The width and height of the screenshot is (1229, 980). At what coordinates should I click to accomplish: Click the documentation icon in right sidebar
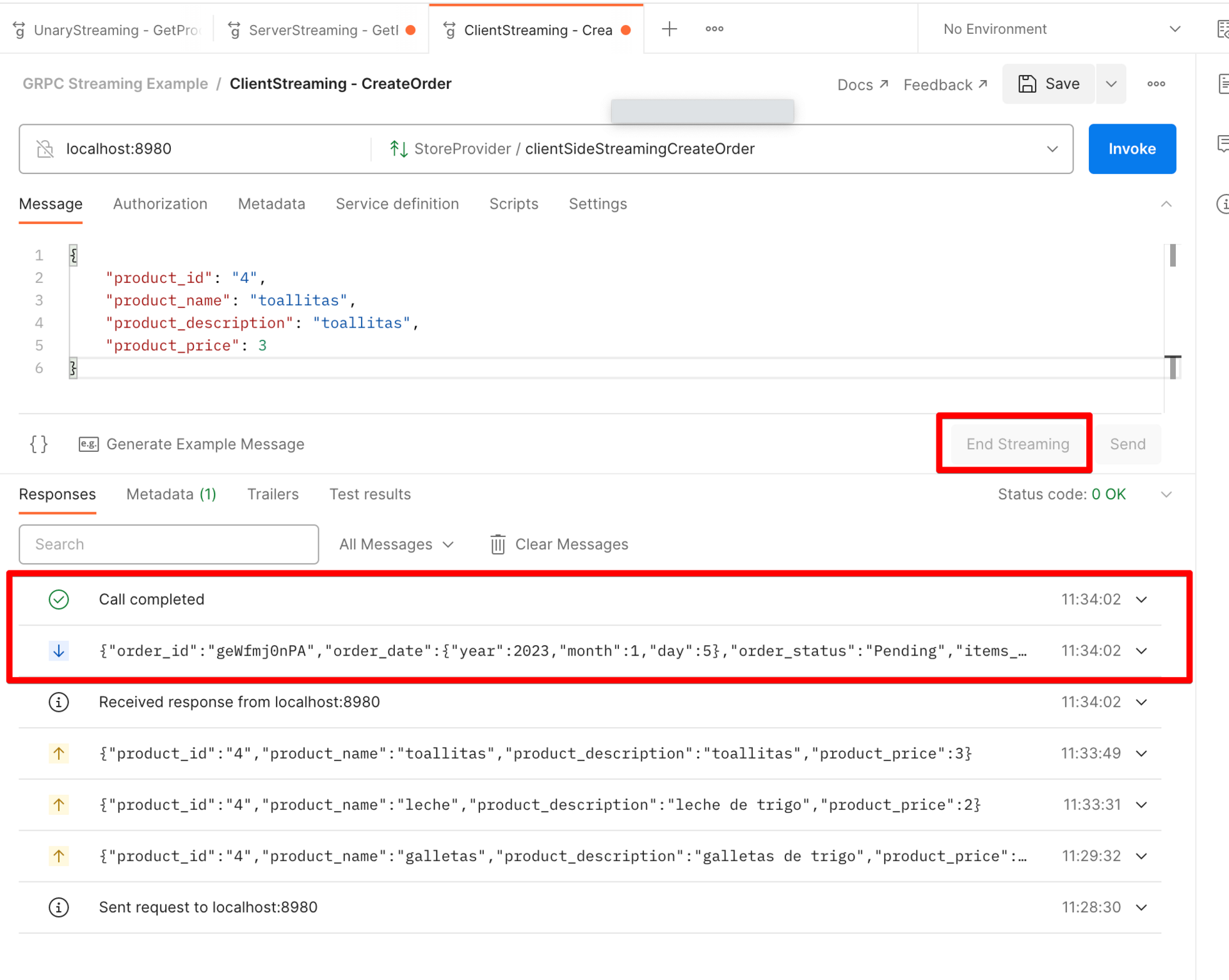point(1223,84)
